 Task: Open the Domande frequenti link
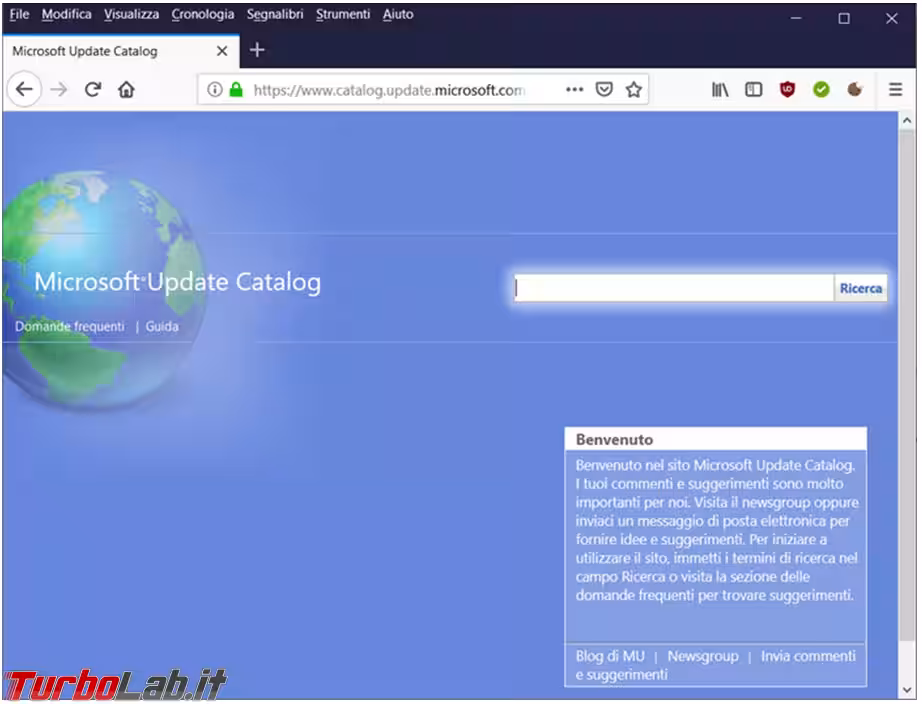[70, 327]
